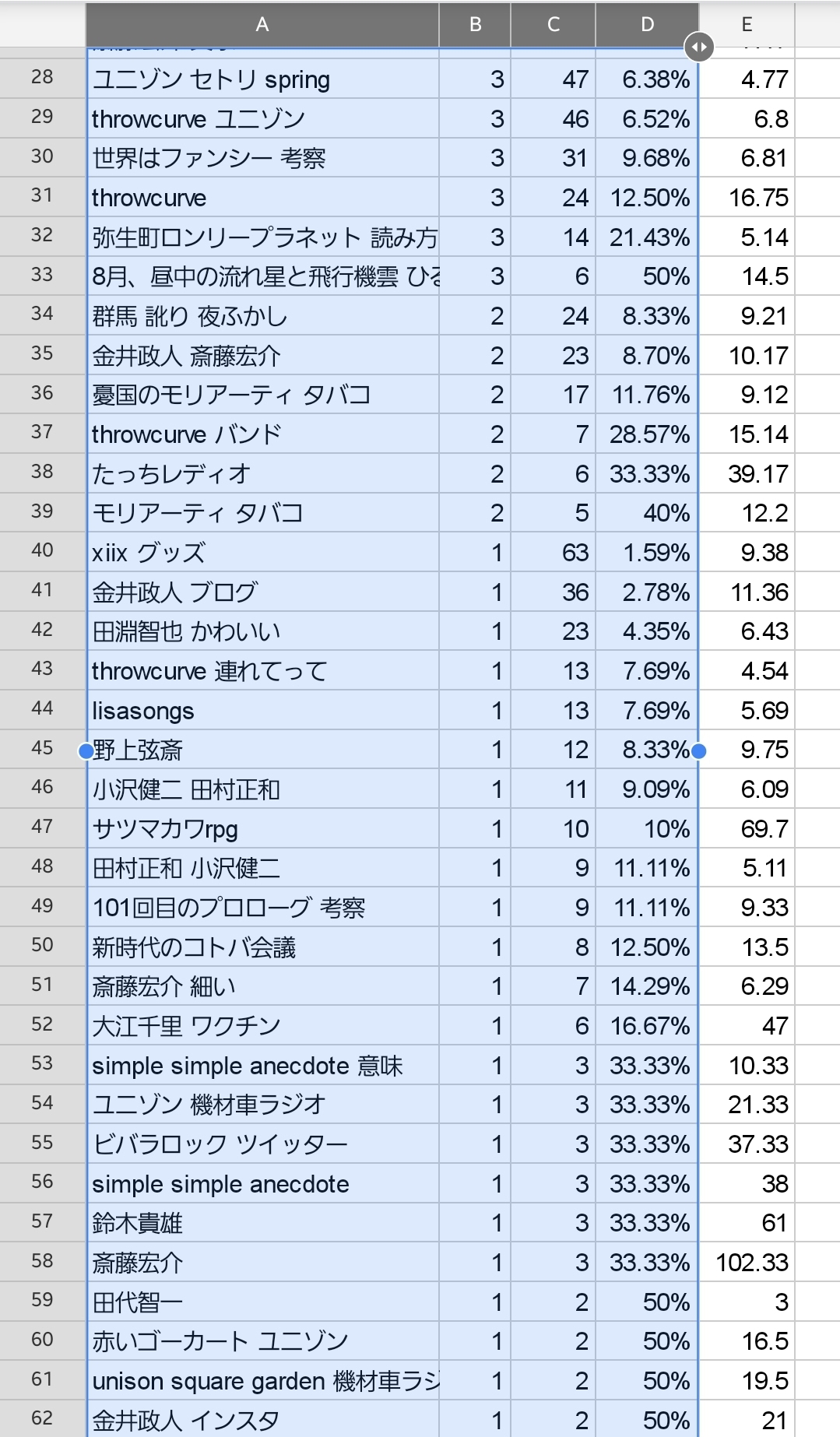Click cell with value 69.7
The width and height of the screenshot is (840, 1437).
747,828
